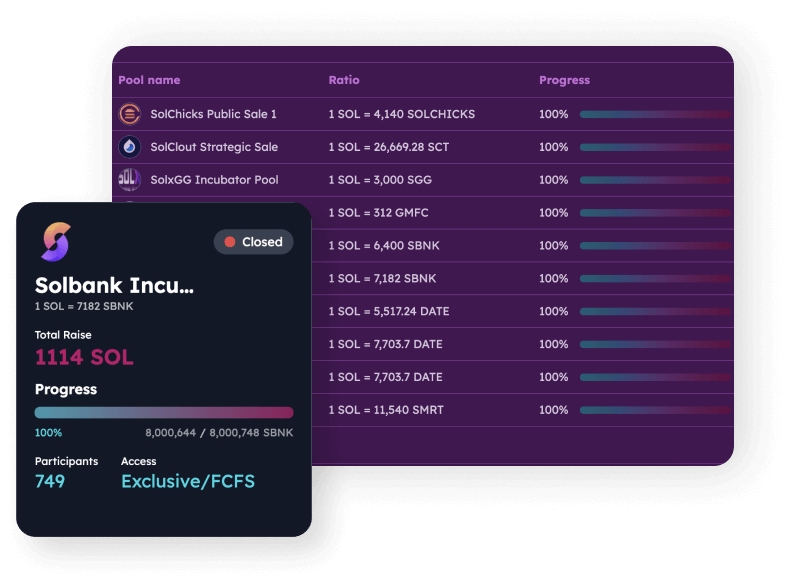Click '8,000,644 / 8,000,748 SBNK' text
The image size is (793, 581).
coord(219,433)
